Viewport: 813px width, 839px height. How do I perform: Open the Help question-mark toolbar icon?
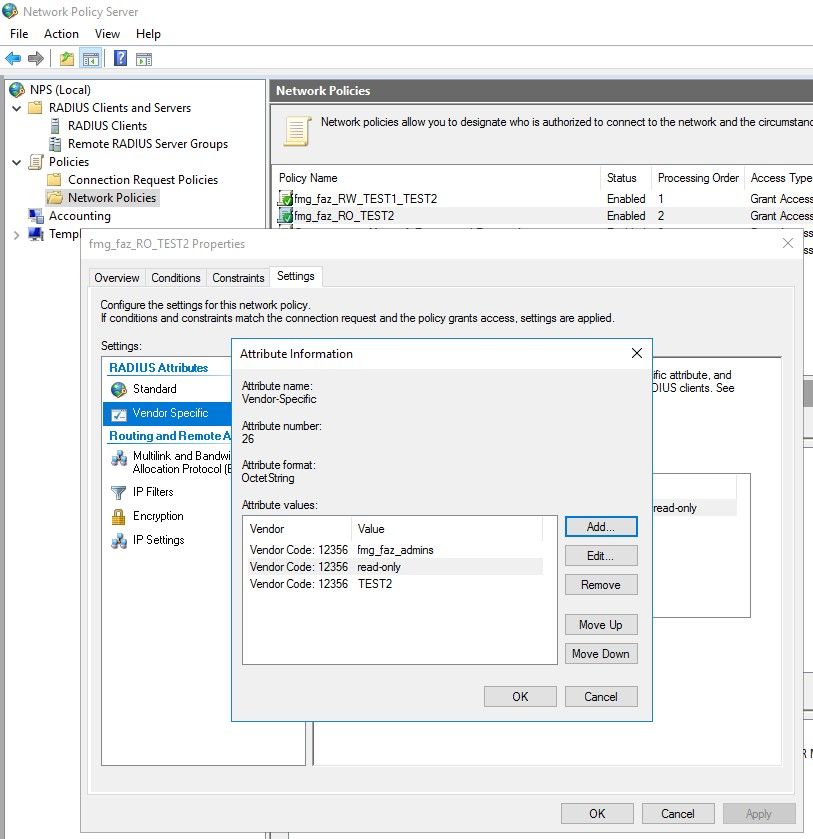[x=120, y=59]
